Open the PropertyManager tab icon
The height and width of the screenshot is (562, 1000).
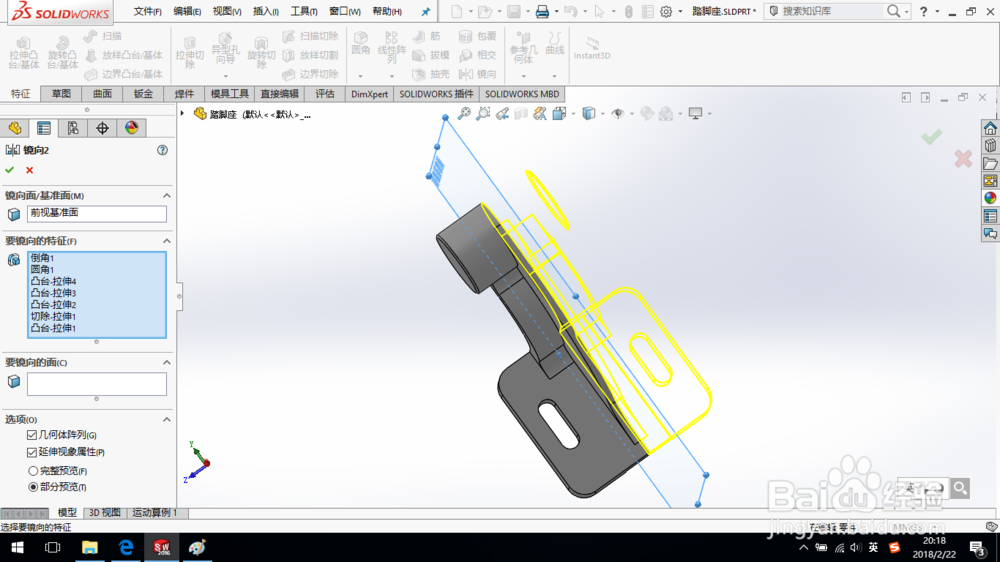(x=44, y=128)
